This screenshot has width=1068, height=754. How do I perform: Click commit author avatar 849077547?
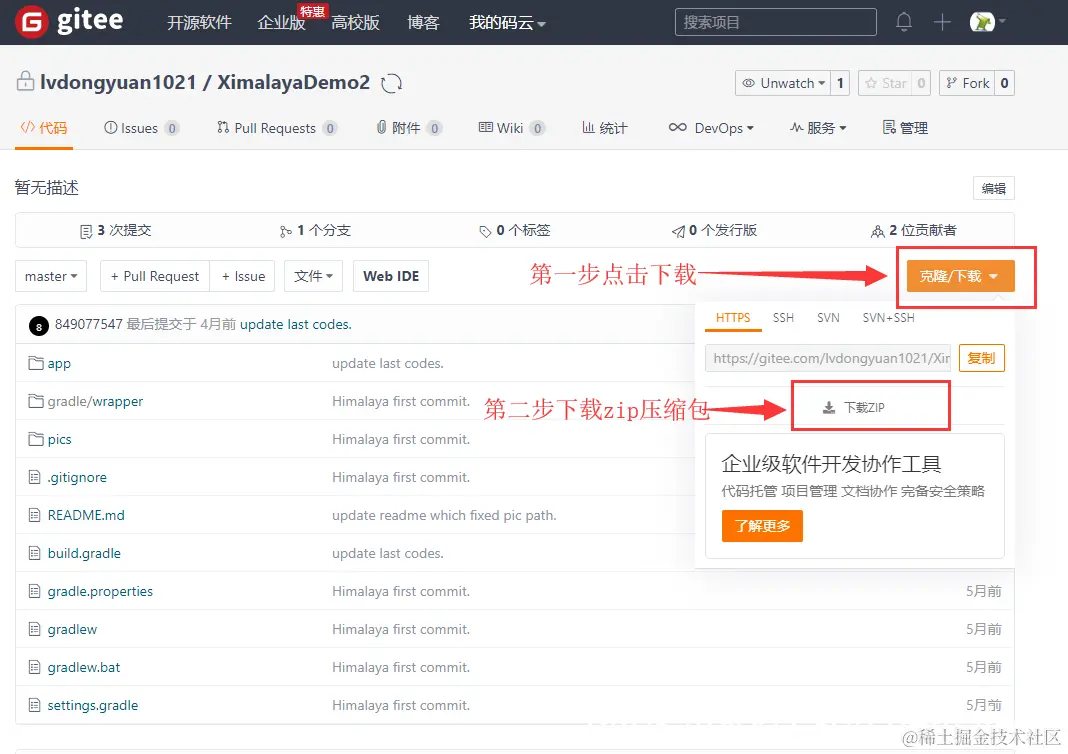click(x=39, y=326)
